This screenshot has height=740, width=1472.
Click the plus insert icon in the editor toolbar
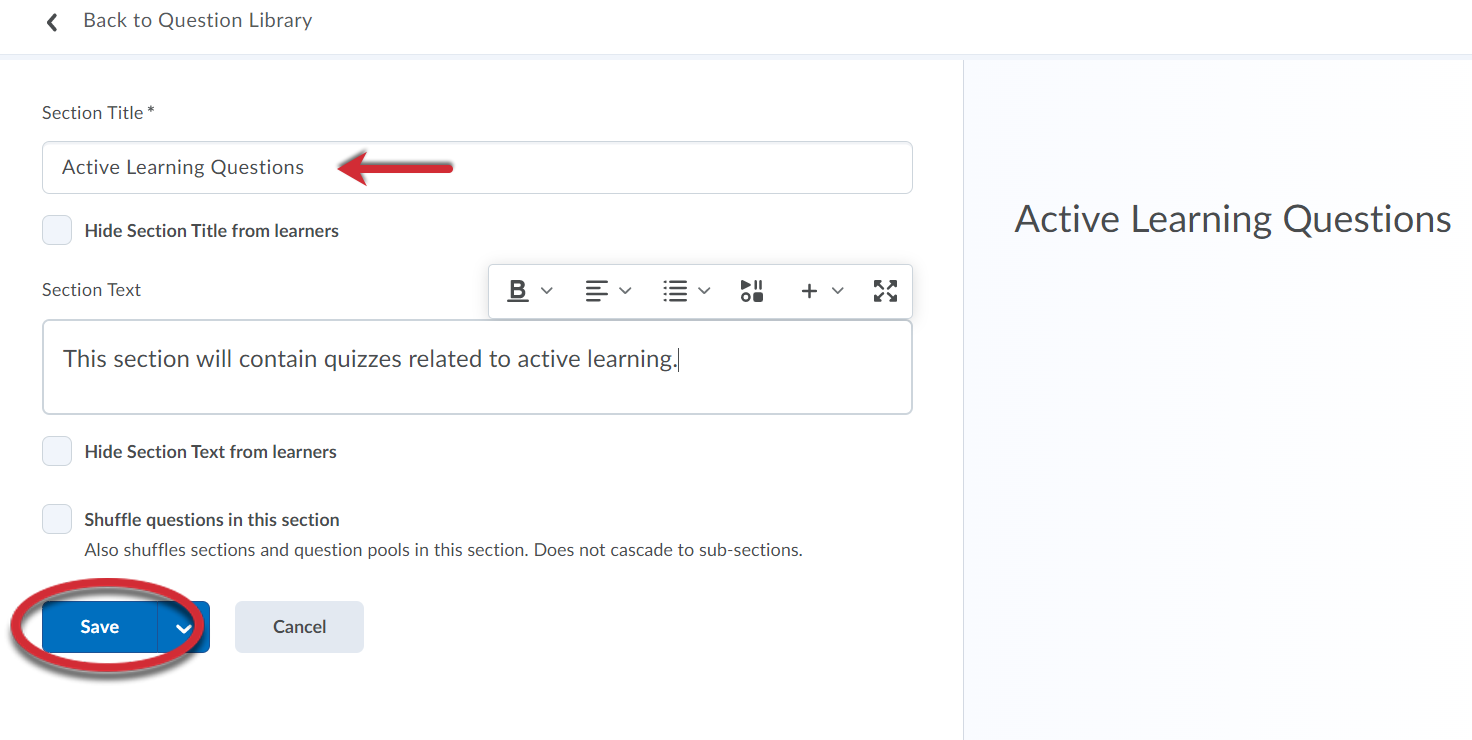809,290
